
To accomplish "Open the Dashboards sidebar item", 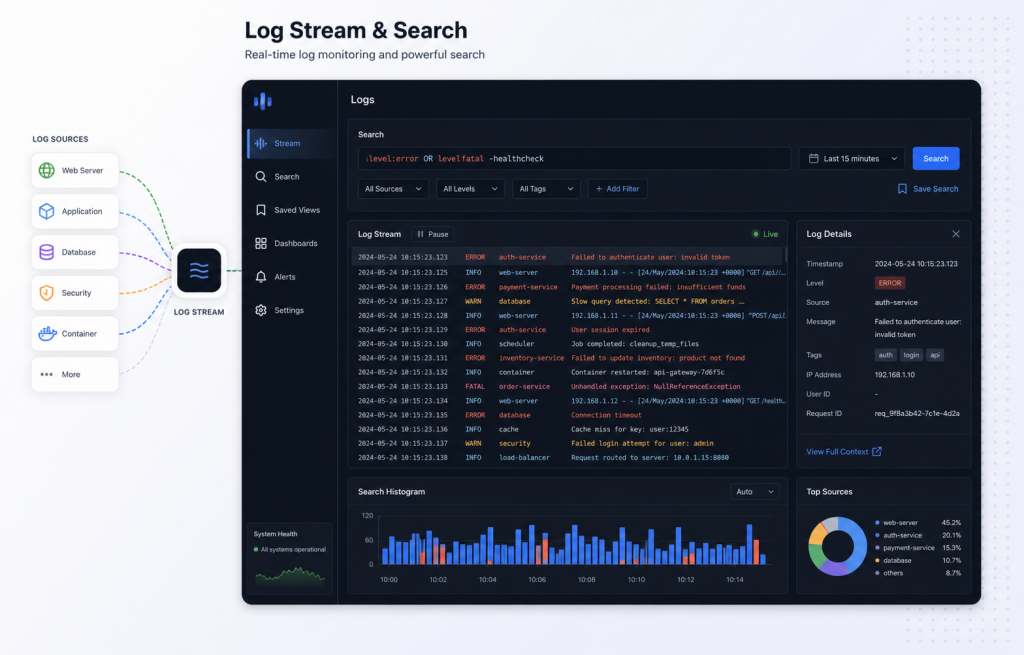I will tap(290, 243).
